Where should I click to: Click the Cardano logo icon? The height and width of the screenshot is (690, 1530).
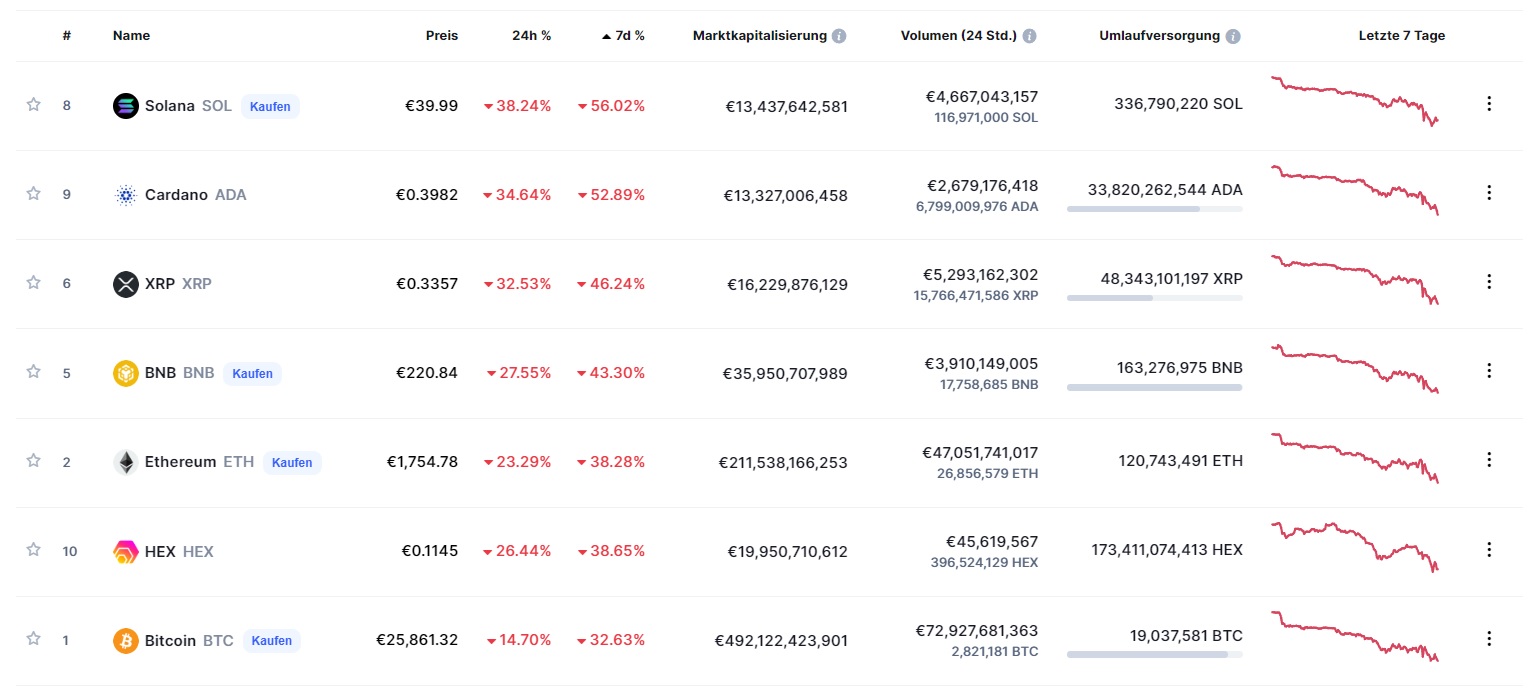click(125, 195)
